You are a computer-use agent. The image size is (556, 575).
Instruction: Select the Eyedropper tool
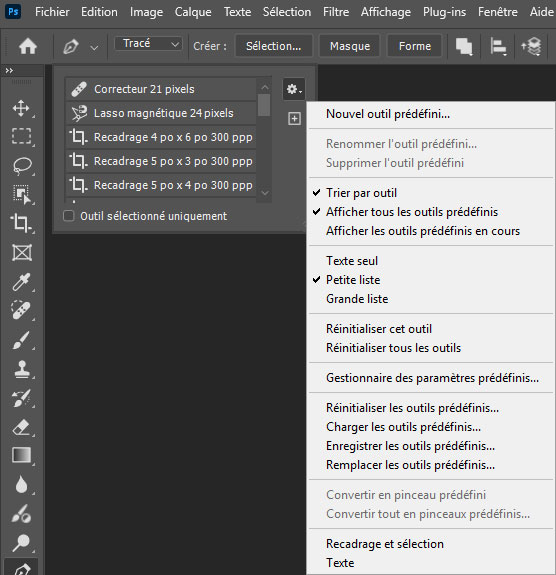click(21, 282)
